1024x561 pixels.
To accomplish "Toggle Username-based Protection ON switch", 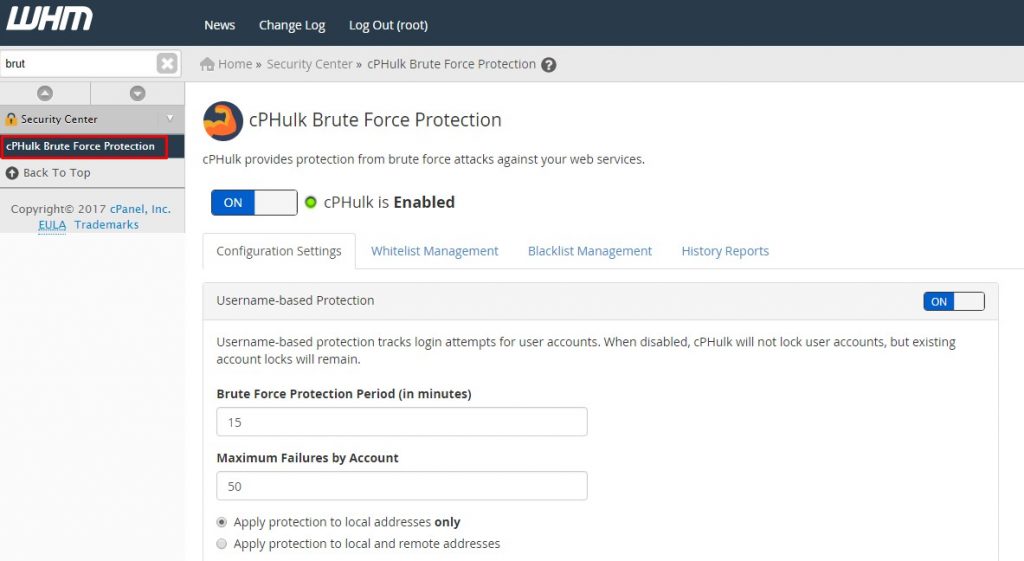I will (x=953, y=301).
